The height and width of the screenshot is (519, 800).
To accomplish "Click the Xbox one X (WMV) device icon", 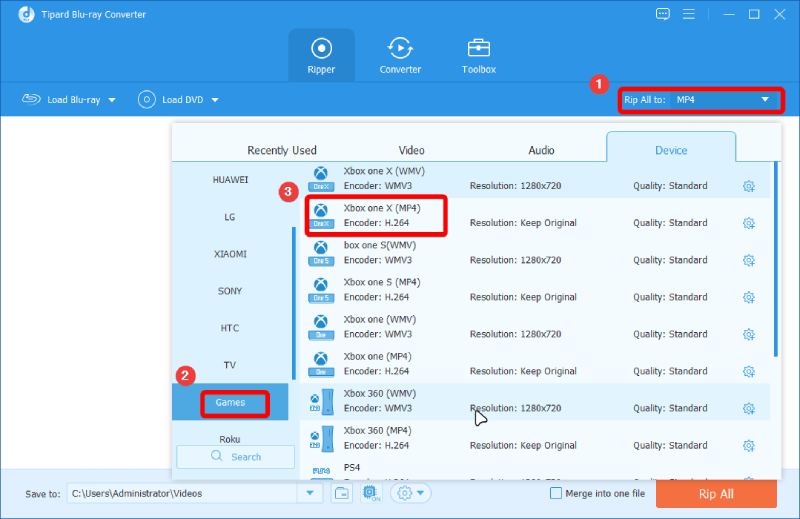I will click(x=321, y=179).
